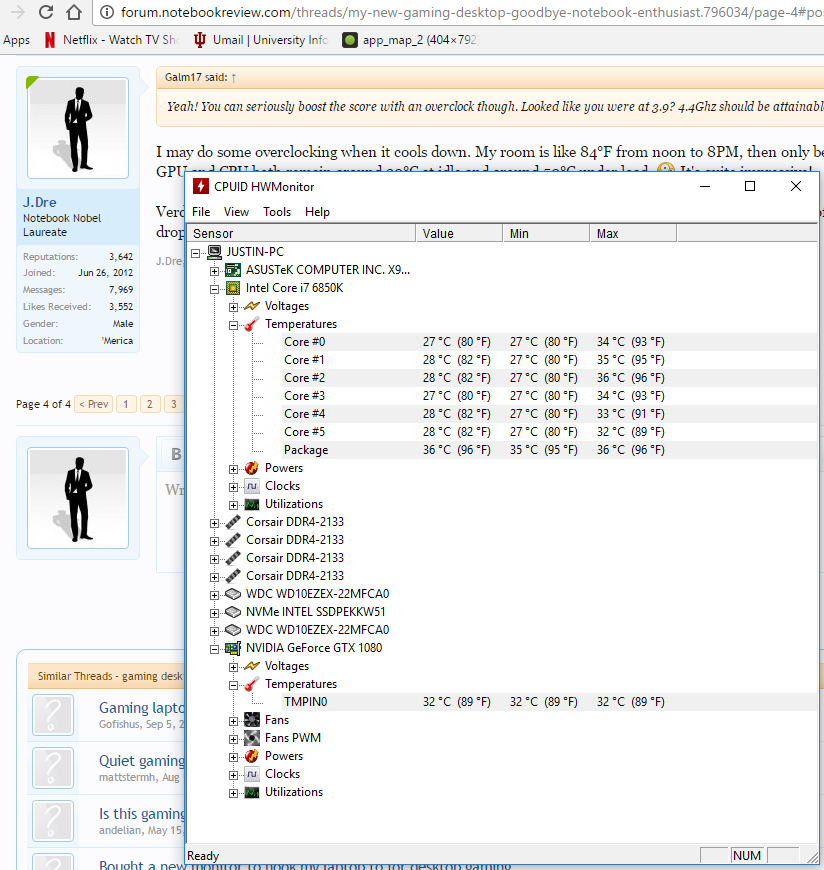The width and height of the screenshot is (824, 870).
Task: Click the GPU Clocks icon
Action: [252, 774]
